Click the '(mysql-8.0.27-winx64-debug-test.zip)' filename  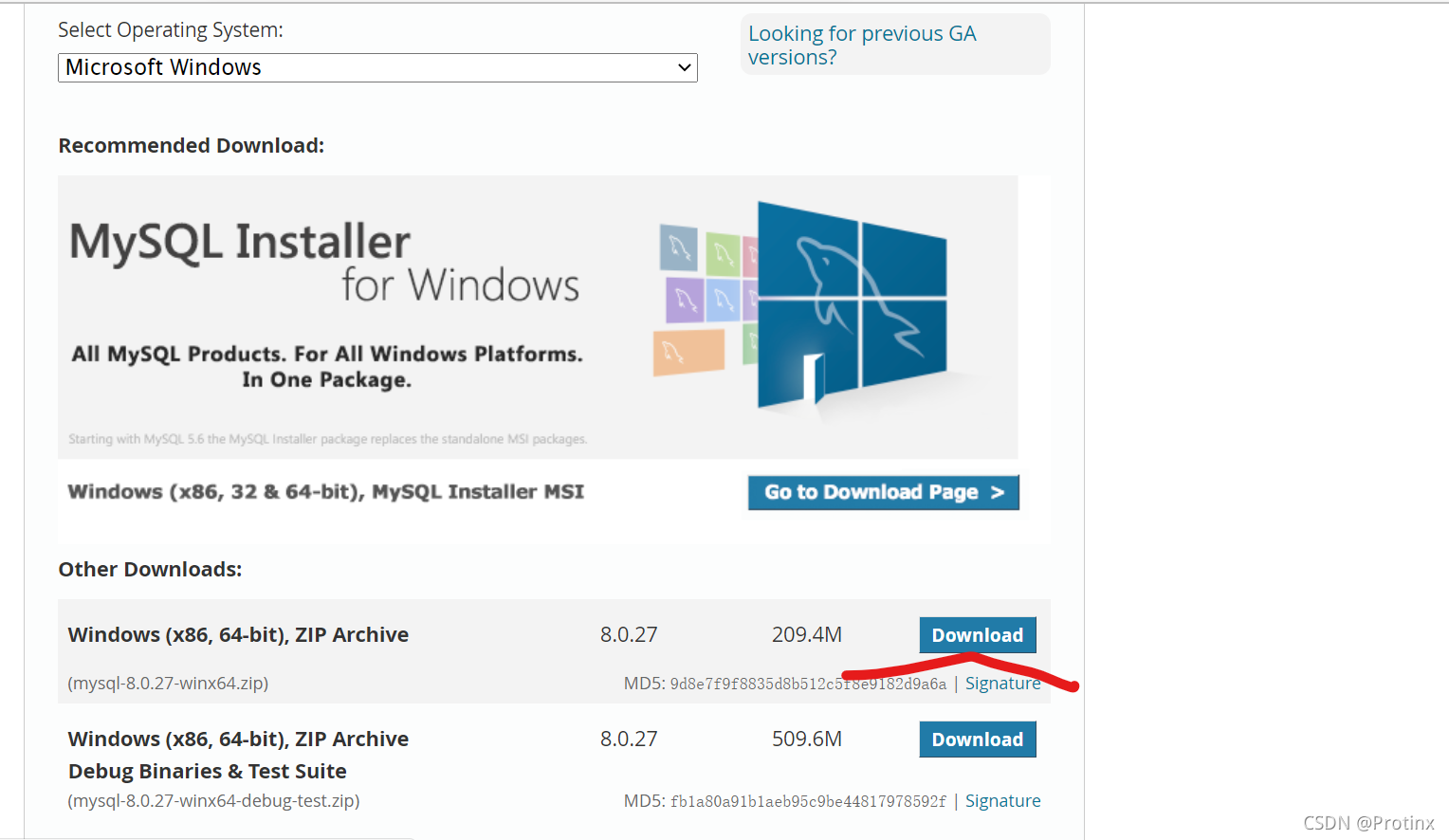[x=213, y=801]
